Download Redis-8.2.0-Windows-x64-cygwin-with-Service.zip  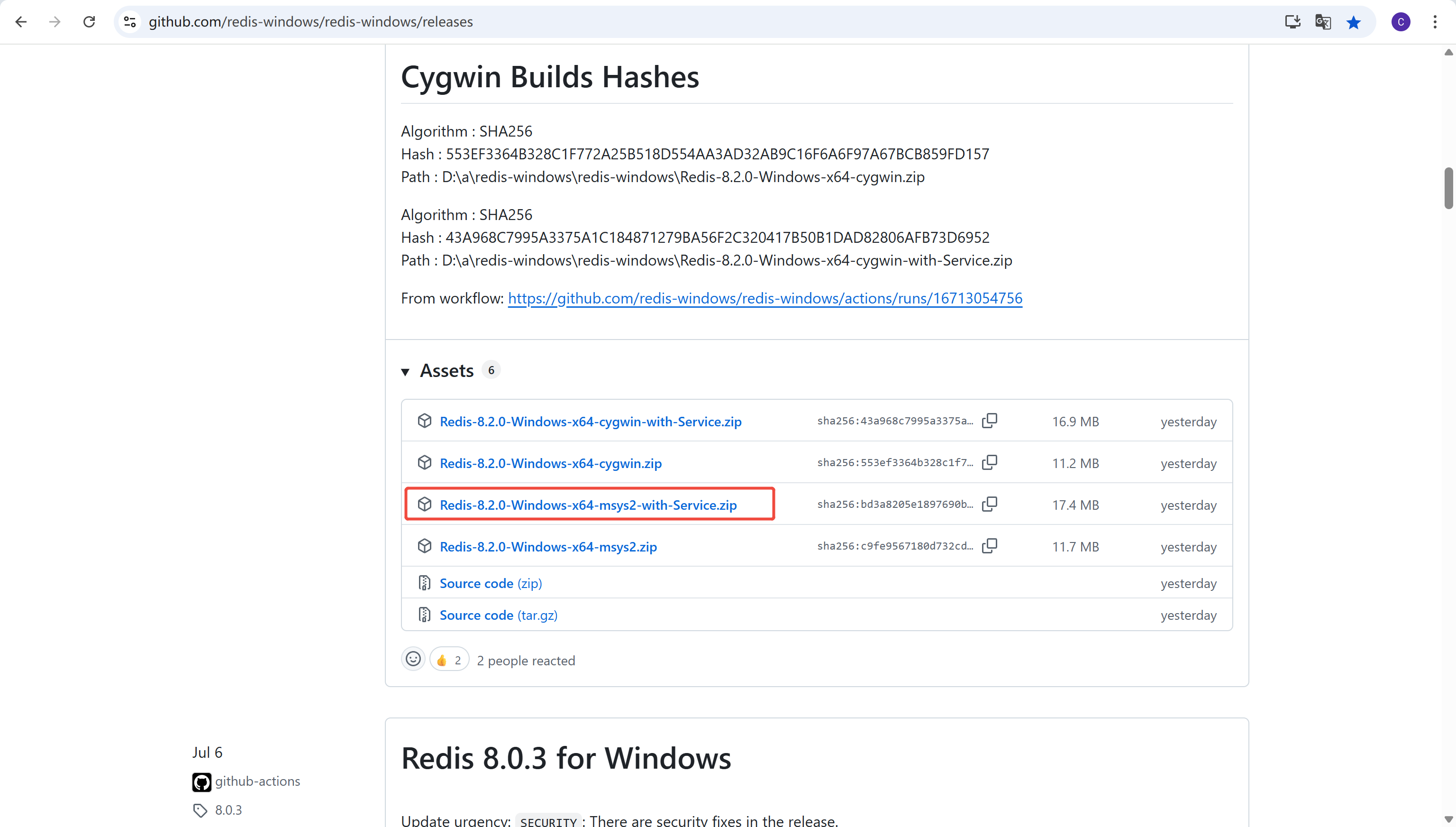(591, 422)
